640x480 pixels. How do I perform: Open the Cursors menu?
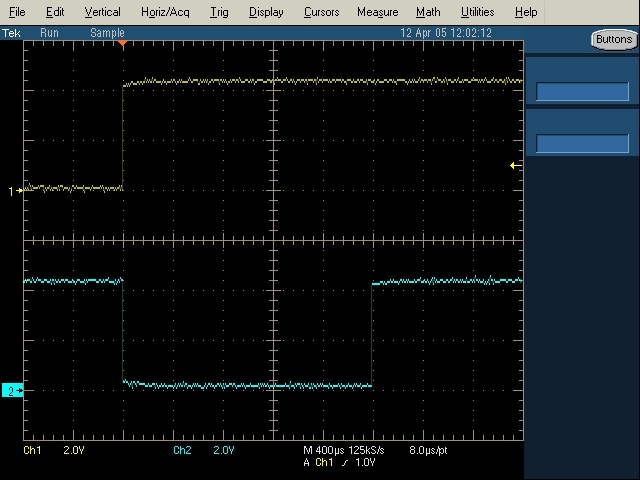coord(321,12)
